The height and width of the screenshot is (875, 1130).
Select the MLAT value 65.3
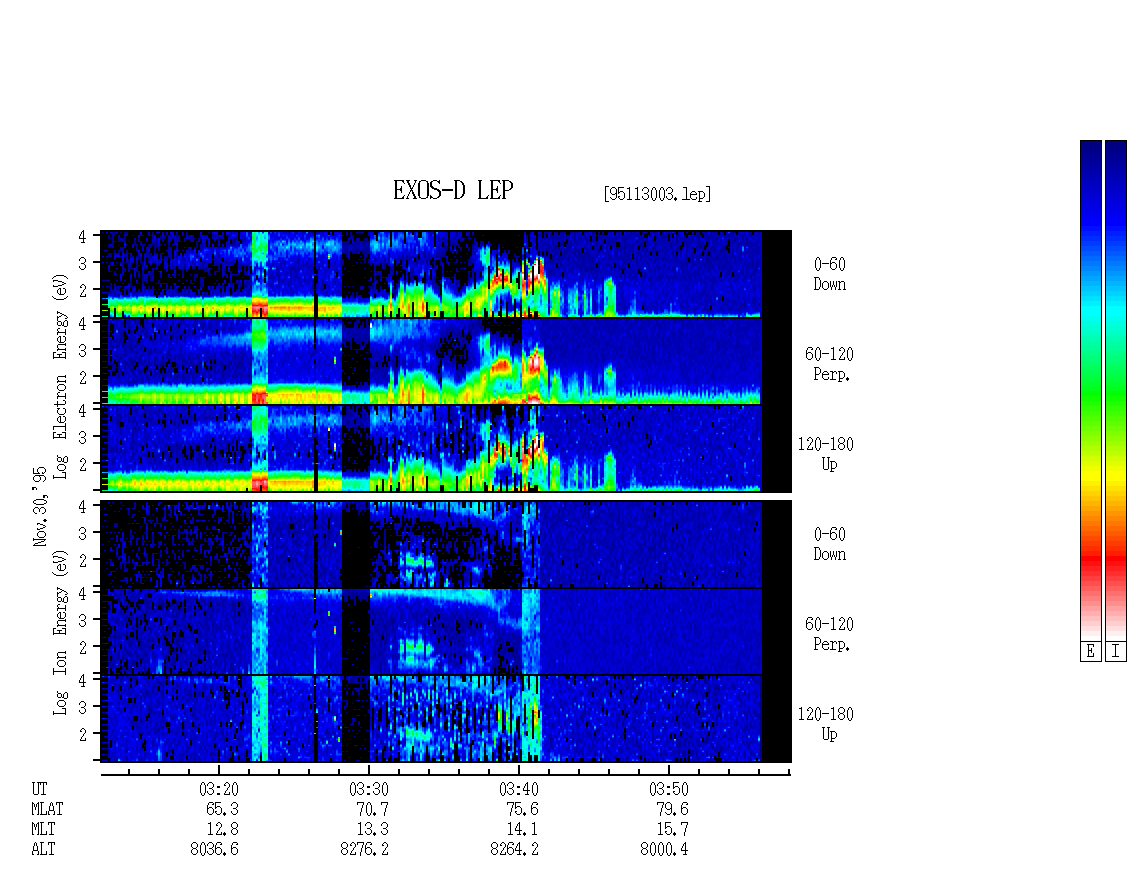(223, 809)
